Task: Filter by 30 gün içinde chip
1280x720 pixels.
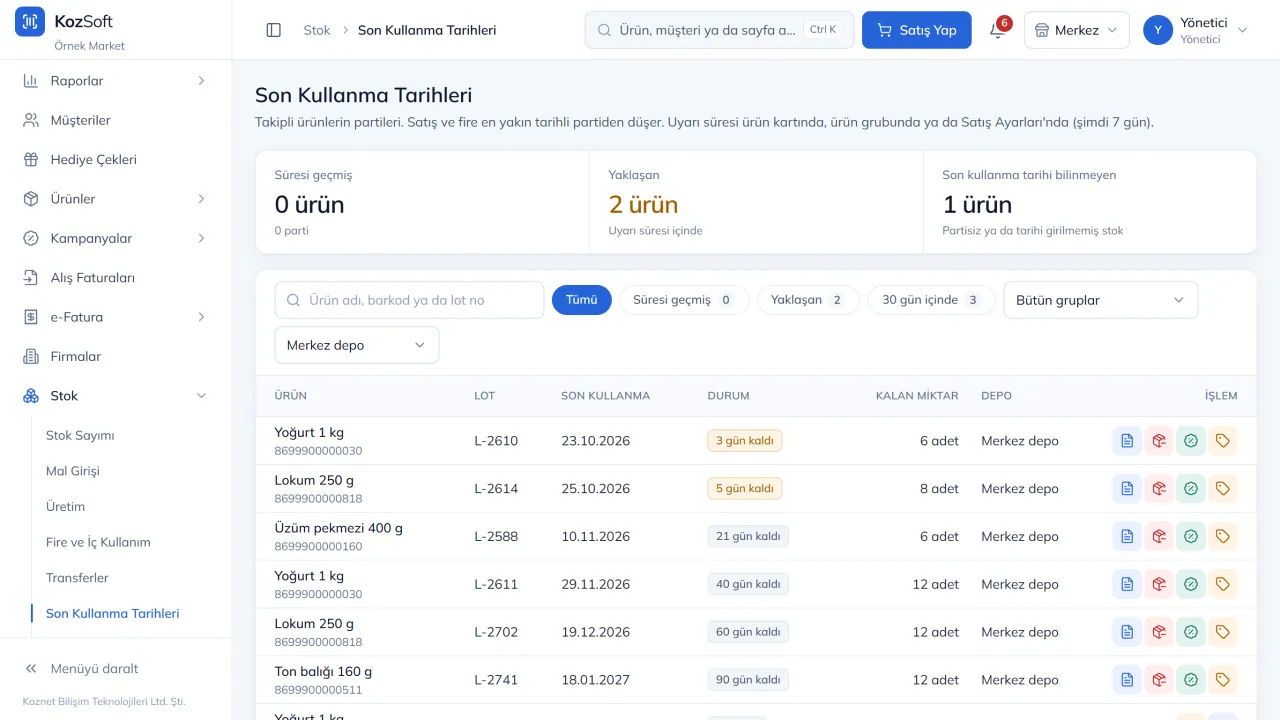Action: pos(932,300)
